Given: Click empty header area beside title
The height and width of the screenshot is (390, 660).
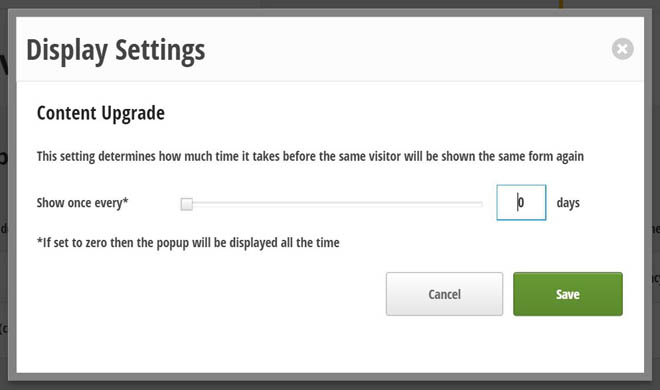Looking at the screenshot, I should (x=404, y=50).
